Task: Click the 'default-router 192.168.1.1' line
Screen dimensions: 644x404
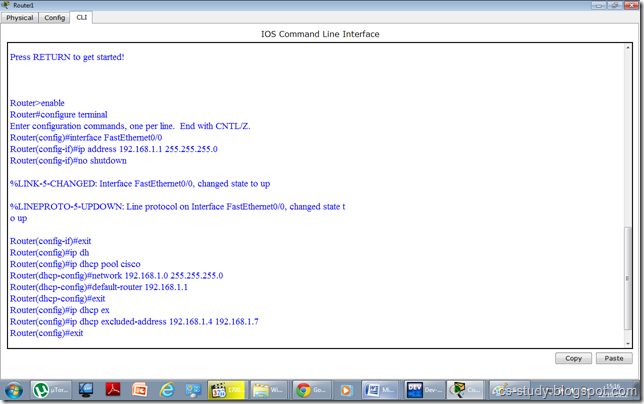Action: tap(99, 287)
